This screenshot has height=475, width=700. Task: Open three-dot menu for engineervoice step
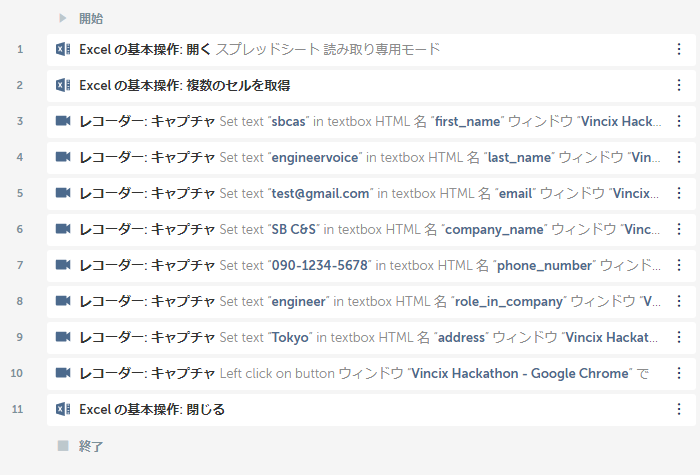click(x=679, y=157)
